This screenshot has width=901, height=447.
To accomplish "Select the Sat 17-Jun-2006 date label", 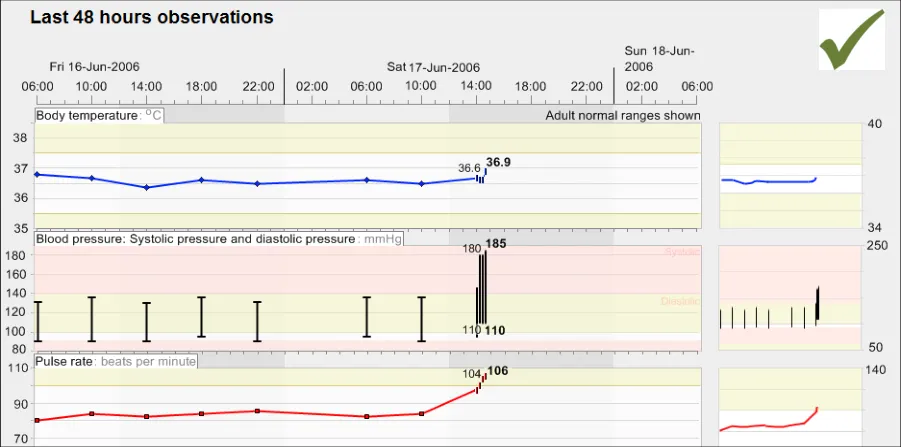I will 433,67.
